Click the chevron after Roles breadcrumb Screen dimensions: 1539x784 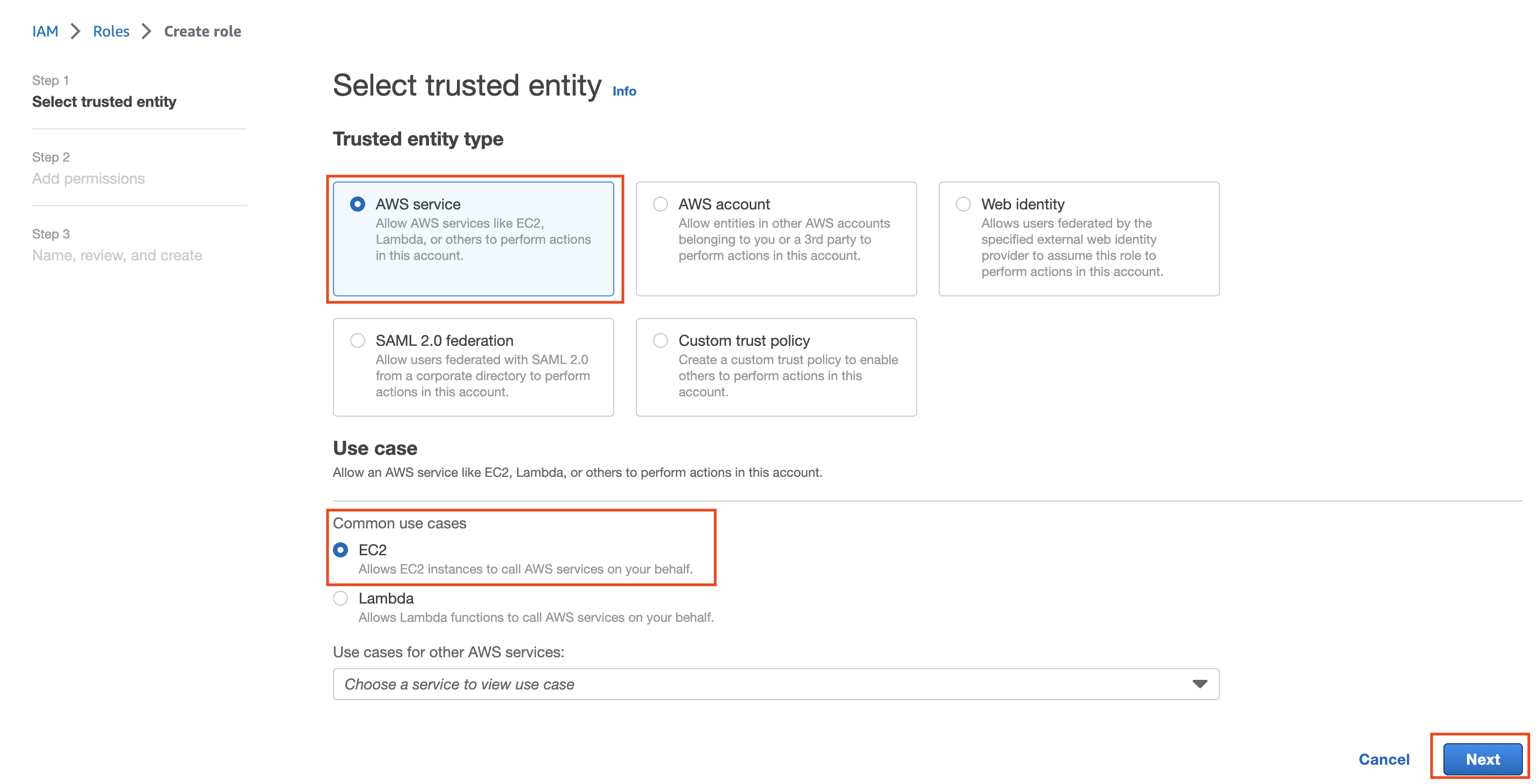coord(147,31)
